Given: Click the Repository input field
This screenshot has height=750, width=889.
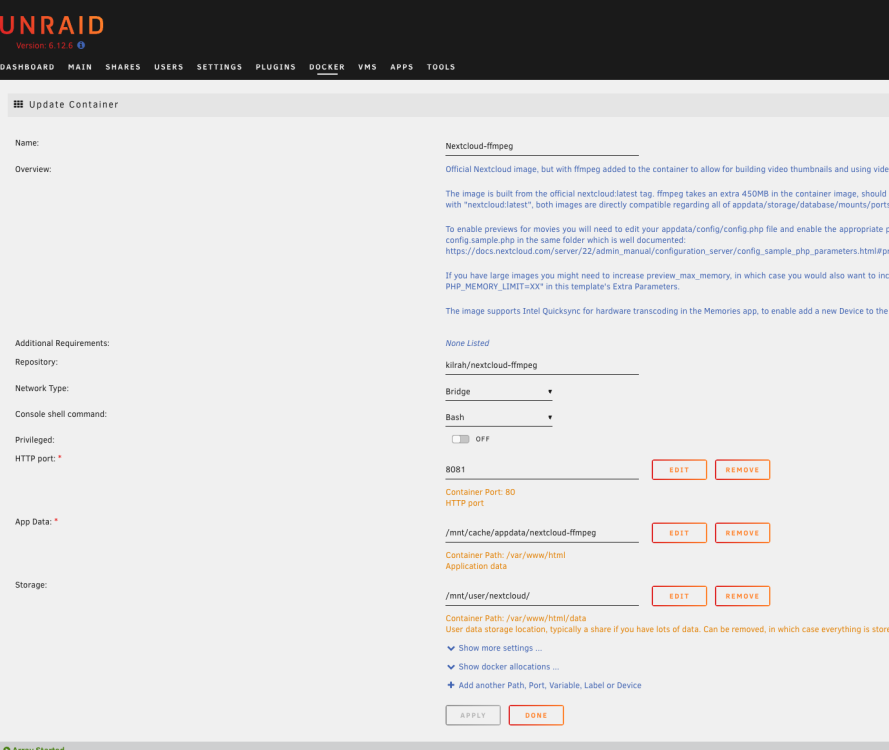Looking at the screenshot, I should (x=541, y=365).
